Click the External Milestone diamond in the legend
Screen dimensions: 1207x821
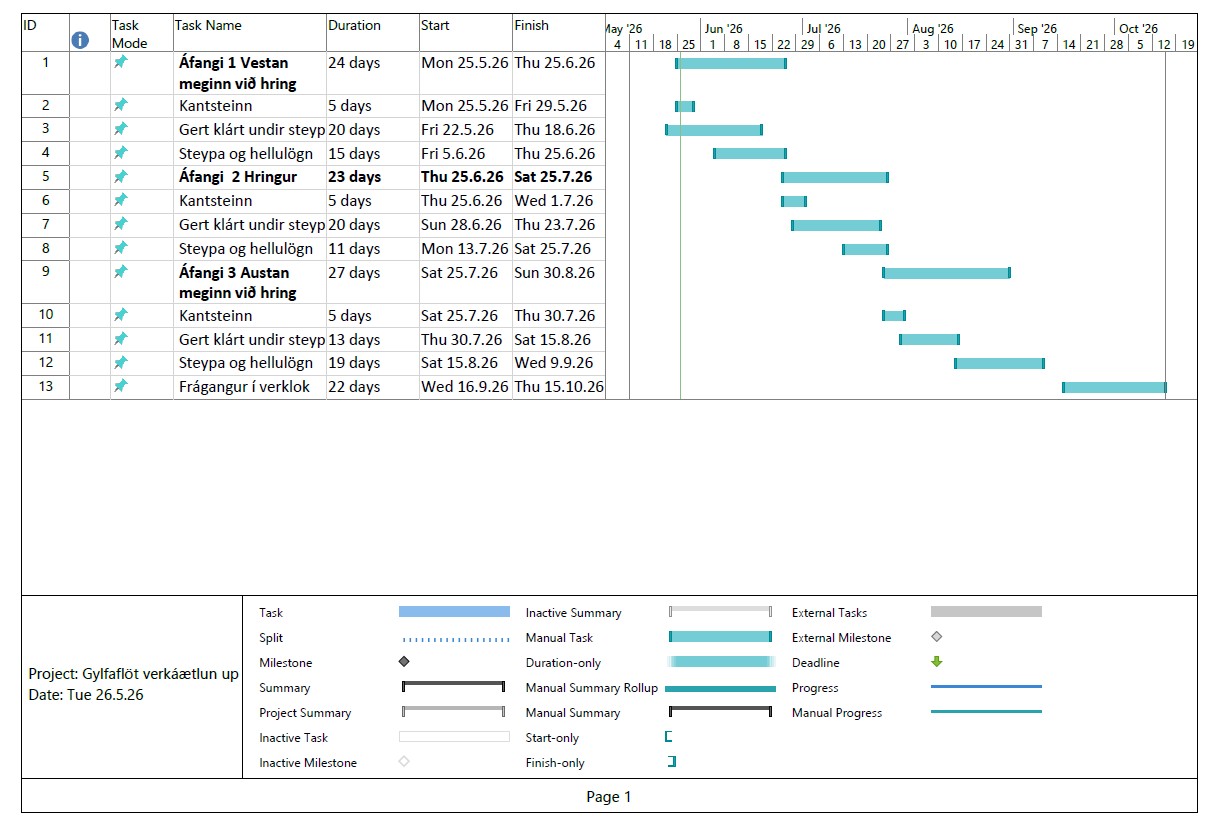936,637
